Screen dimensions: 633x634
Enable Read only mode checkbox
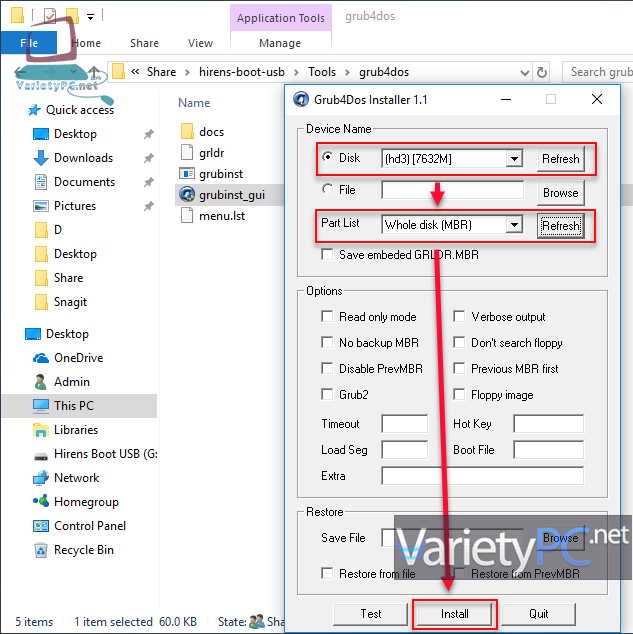(327, 316)
